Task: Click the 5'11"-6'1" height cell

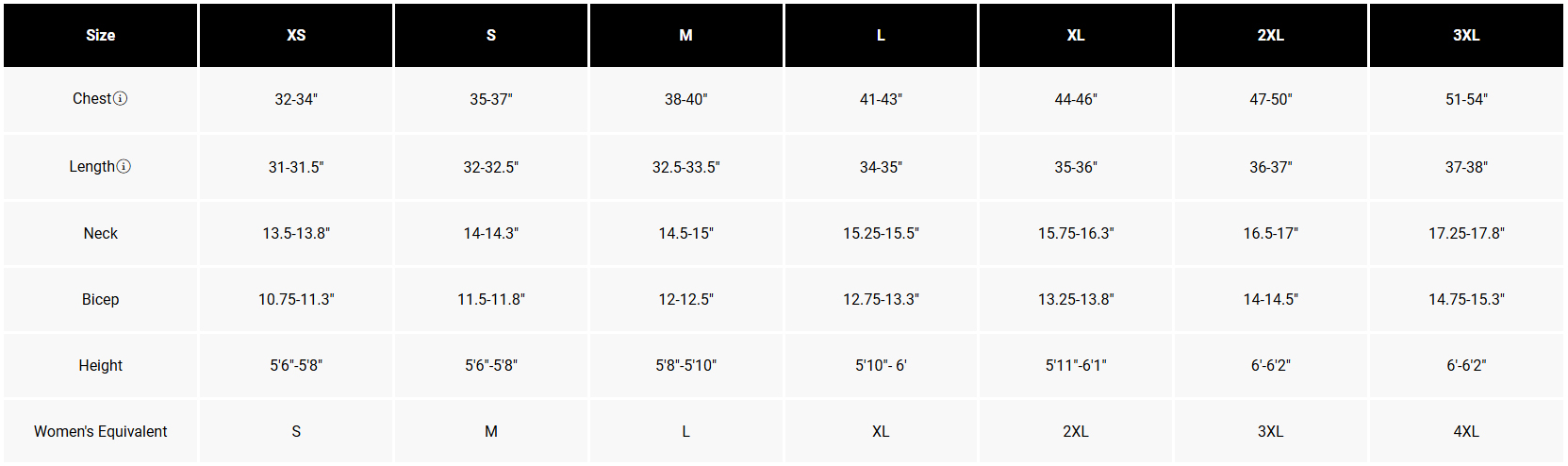Action: [x=1076, y=365]
